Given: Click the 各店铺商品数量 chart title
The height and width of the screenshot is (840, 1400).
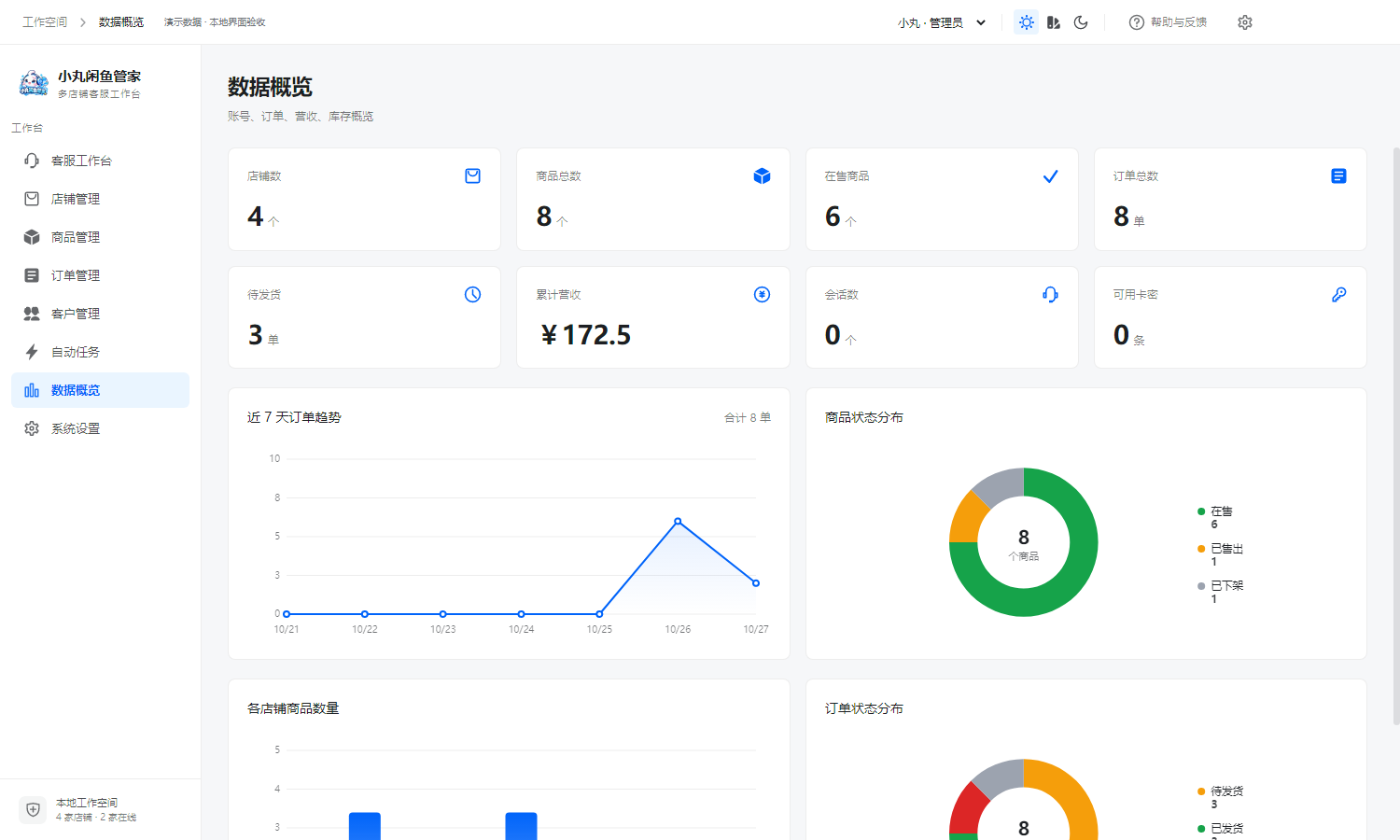Looking at the screenshot, I should [293, 708].
